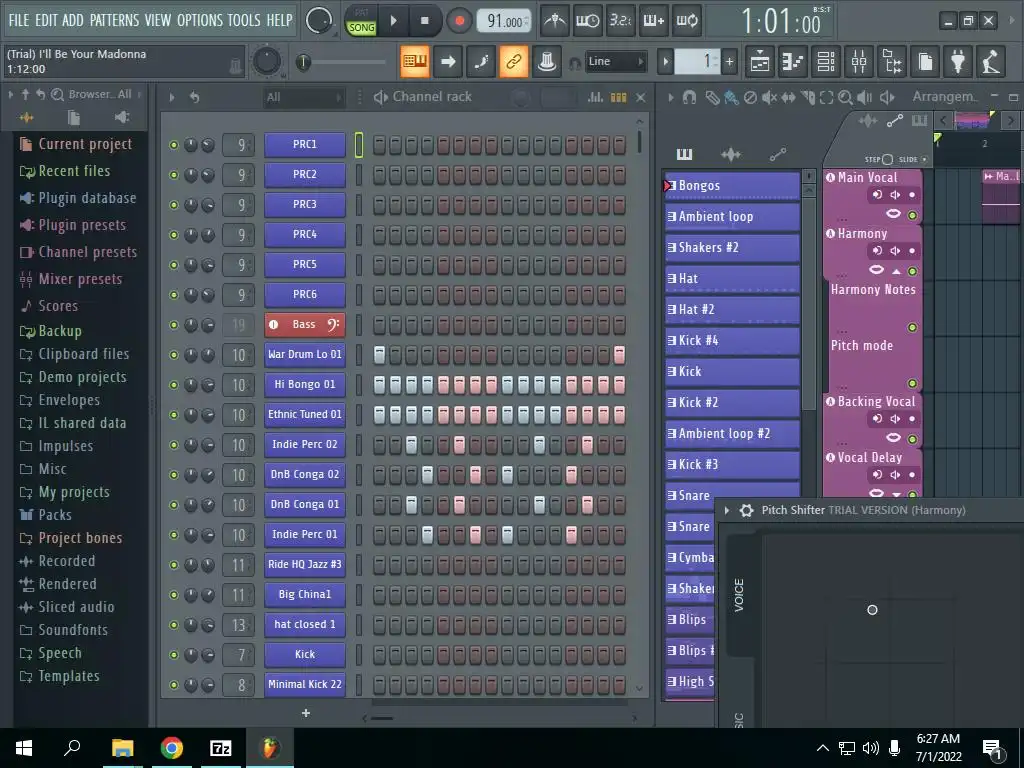Open the TOOLS menu
This screenshot has width=1024, height=768.
(244, 20)
